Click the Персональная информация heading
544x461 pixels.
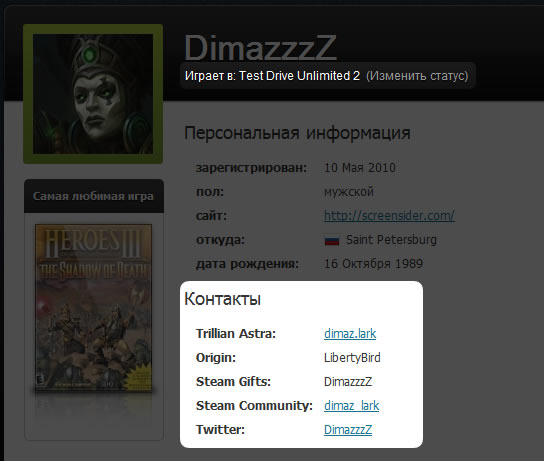(297, 133)
